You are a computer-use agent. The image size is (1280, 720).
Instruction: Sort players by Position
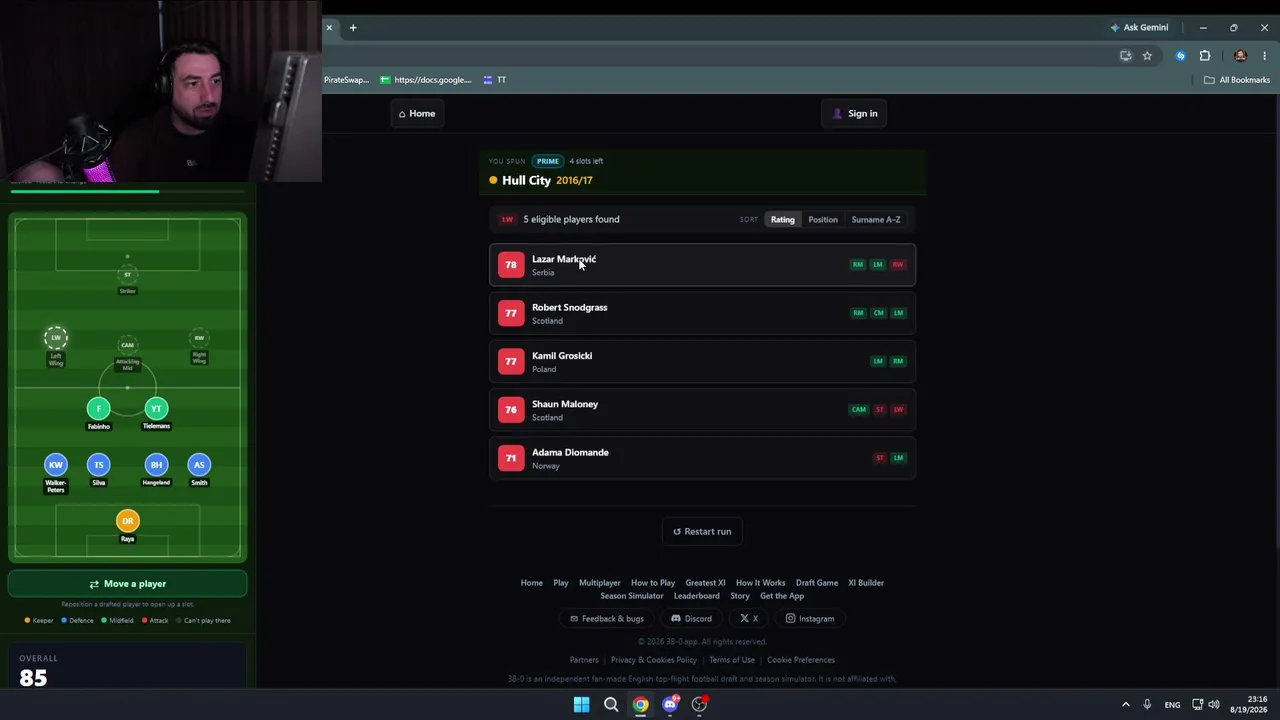[x=823, y=220]
